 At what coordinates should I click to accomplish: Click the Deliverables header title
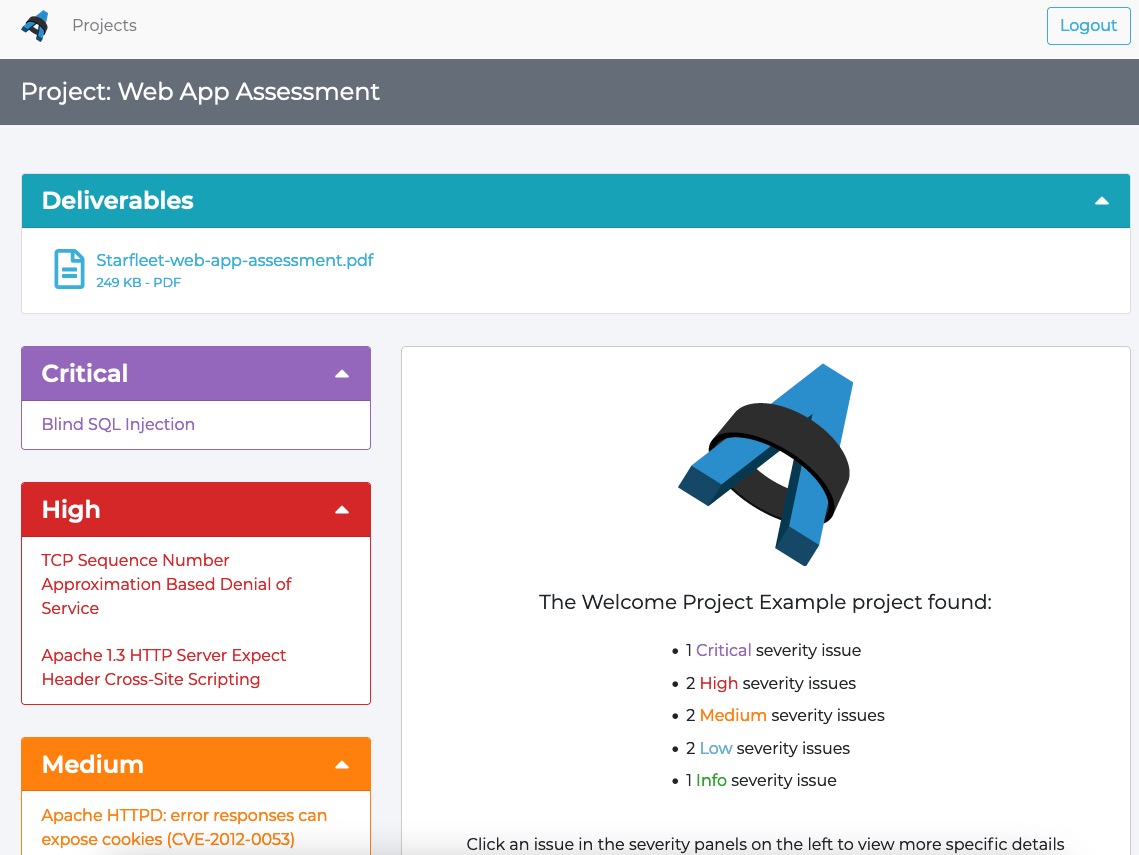point(118,200)
